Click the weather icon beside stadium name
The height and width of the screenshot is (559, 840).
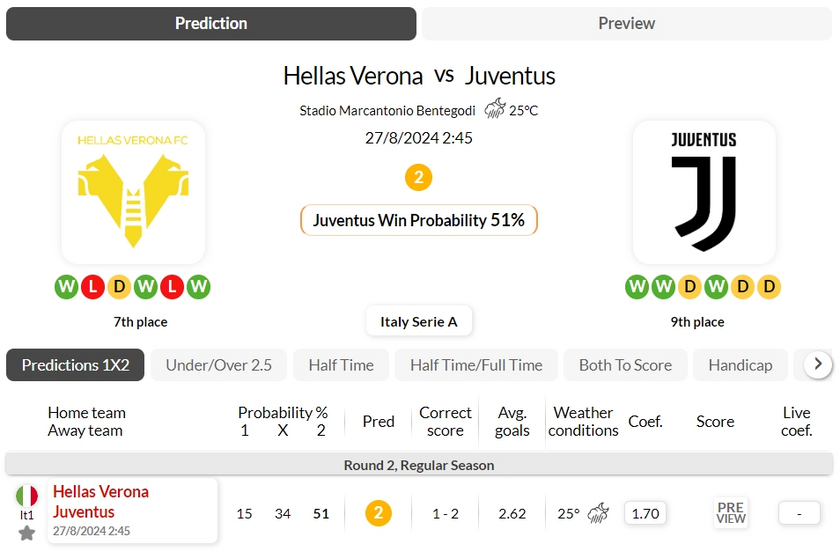coord(495,110)
